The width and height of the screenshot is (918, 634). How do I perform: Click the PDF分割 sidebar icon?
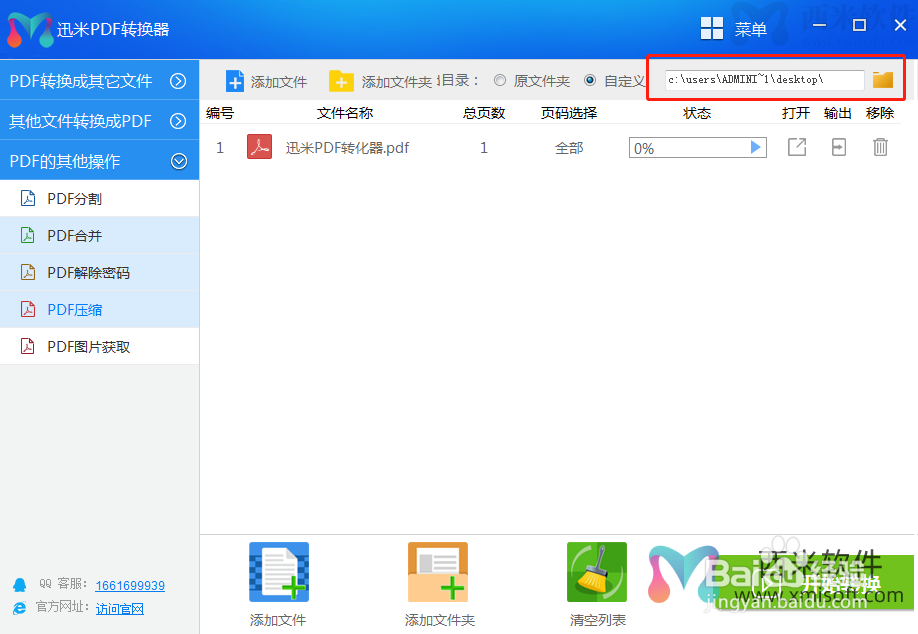pyautogui.click(x=28, y=198)
